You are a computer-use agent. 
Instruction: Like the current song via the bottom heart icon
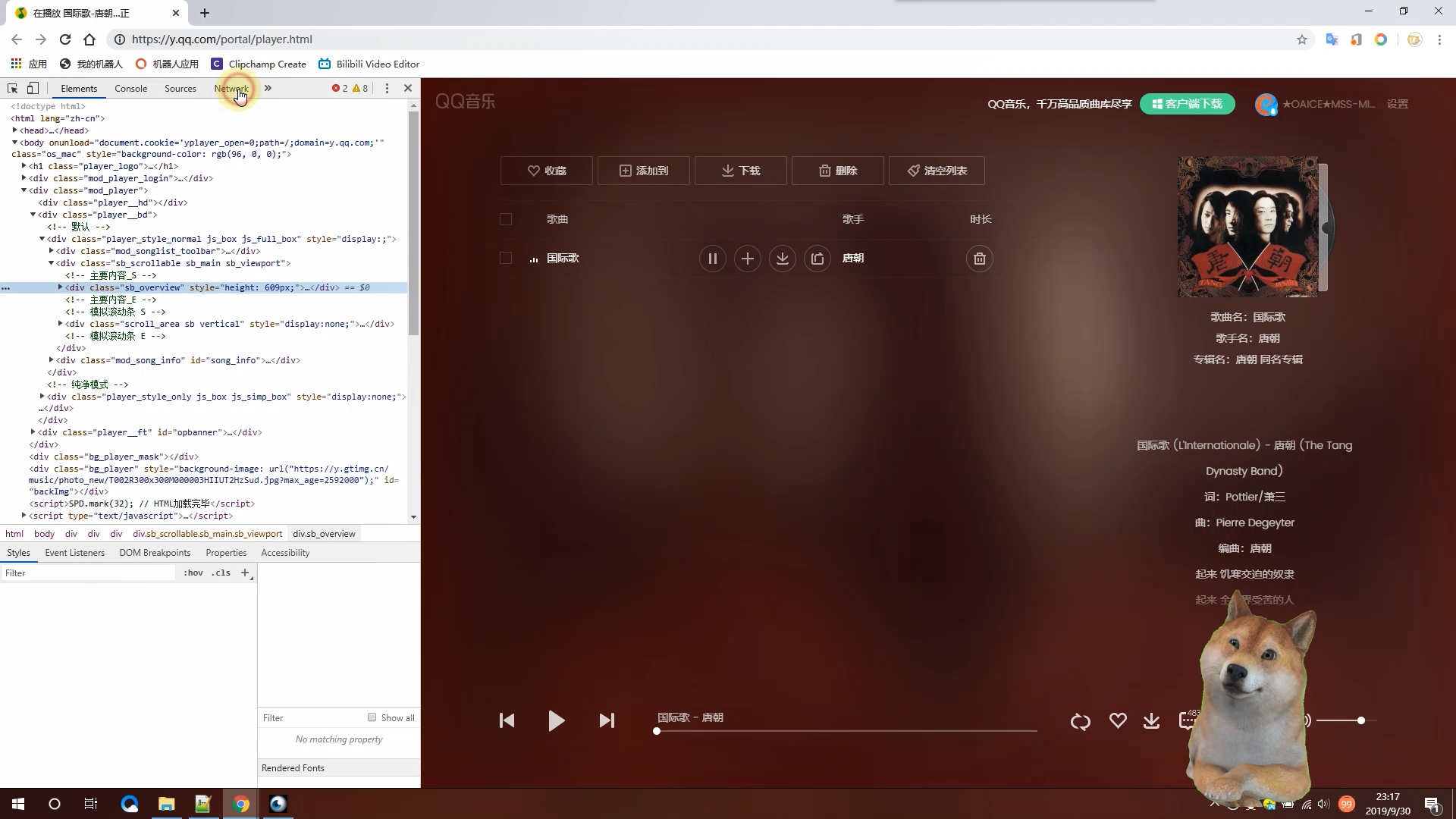click(x=1117, y=720)
